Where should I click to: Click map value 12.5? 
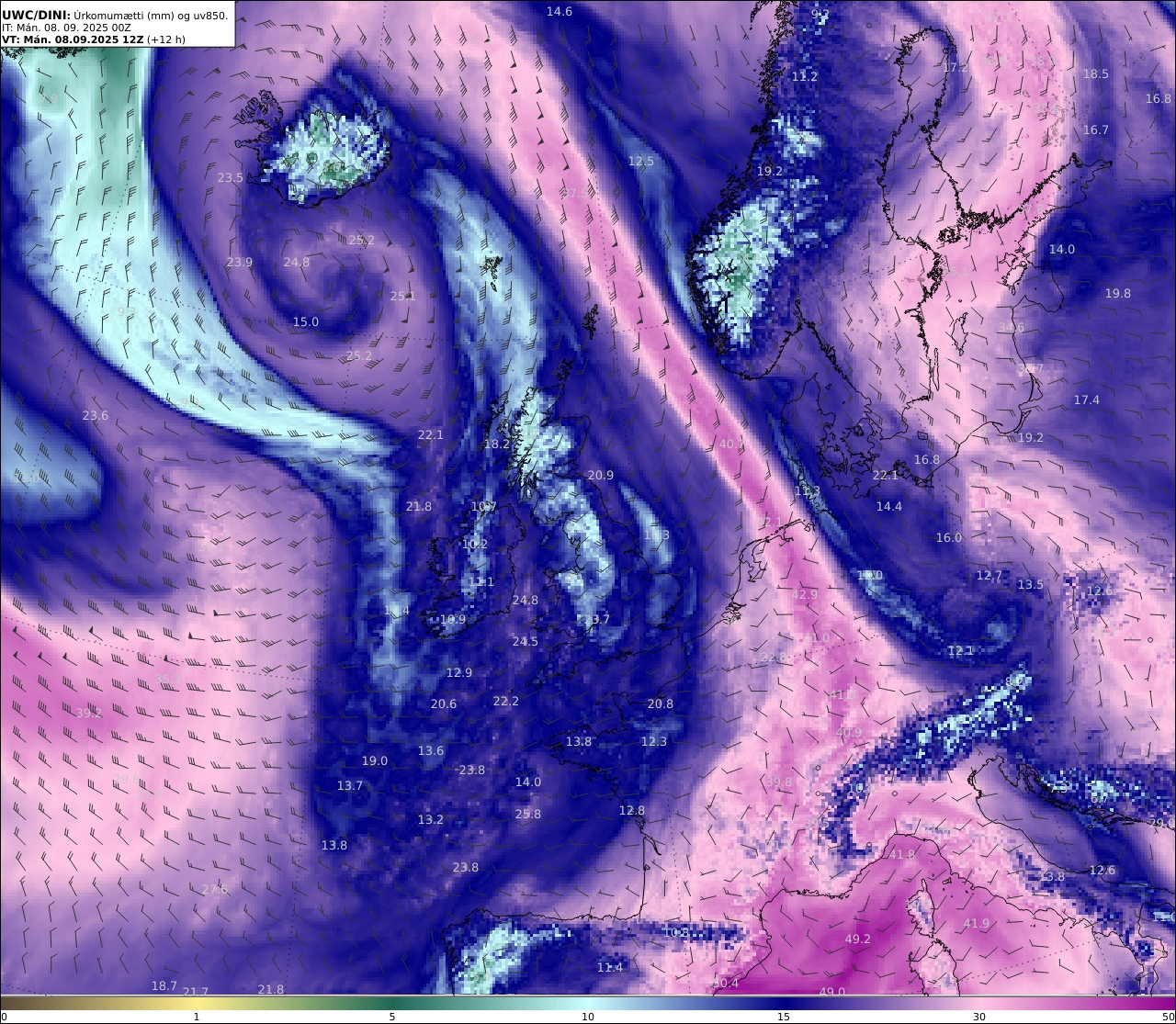pos(641,162)
